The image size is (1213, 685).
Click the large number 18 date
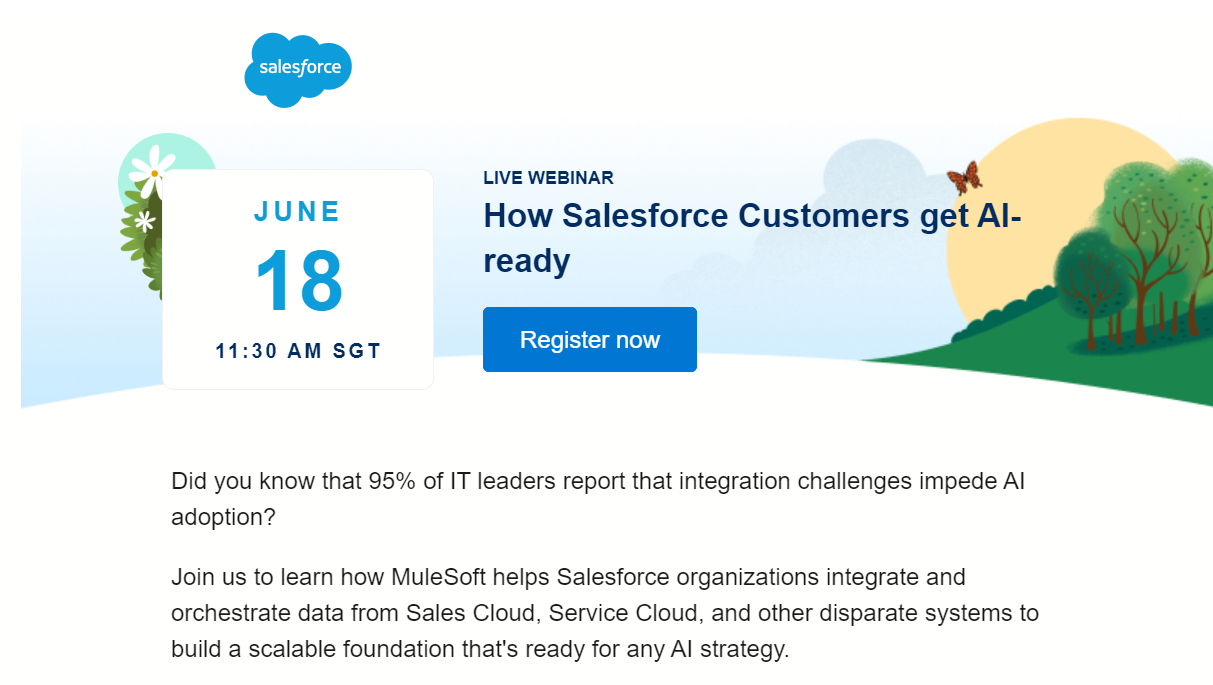click(298, 281)
